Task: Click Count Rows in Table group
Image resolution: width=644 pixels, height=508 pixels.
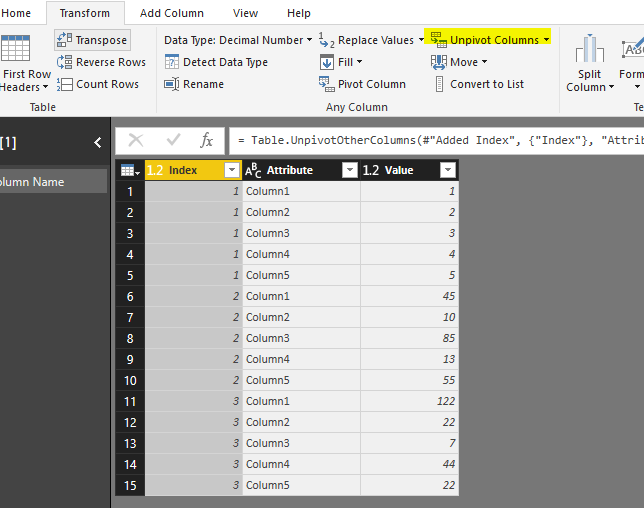Action: 98,84
